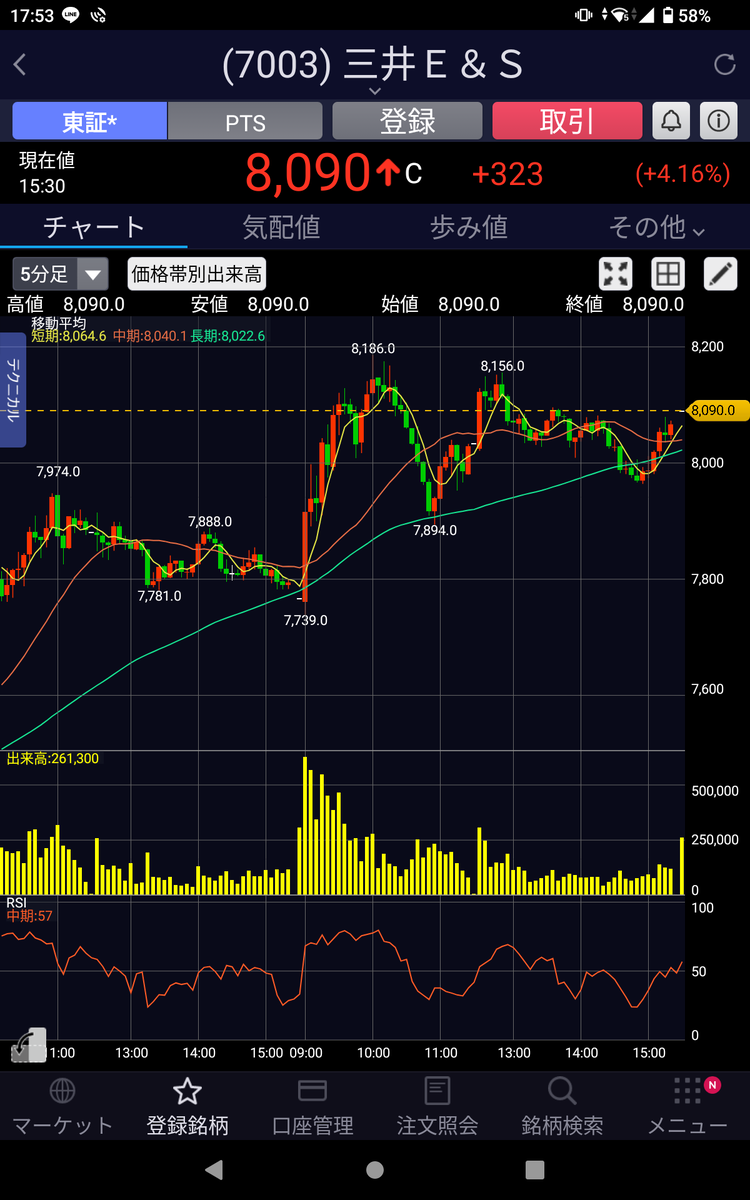This screenshot has height=1200, width=750.
Task: Tap the 移動平均 indicator label
Action: click(58, 323)
